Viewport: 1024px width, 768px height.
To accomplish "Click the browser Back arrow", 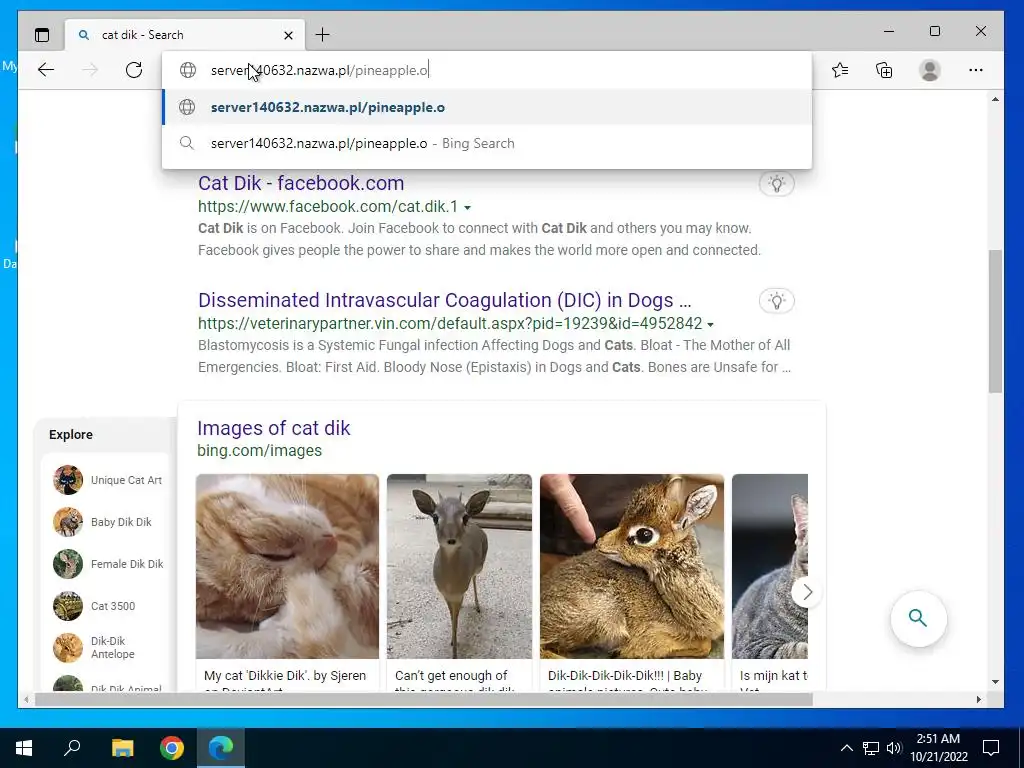I will (46, 70).
